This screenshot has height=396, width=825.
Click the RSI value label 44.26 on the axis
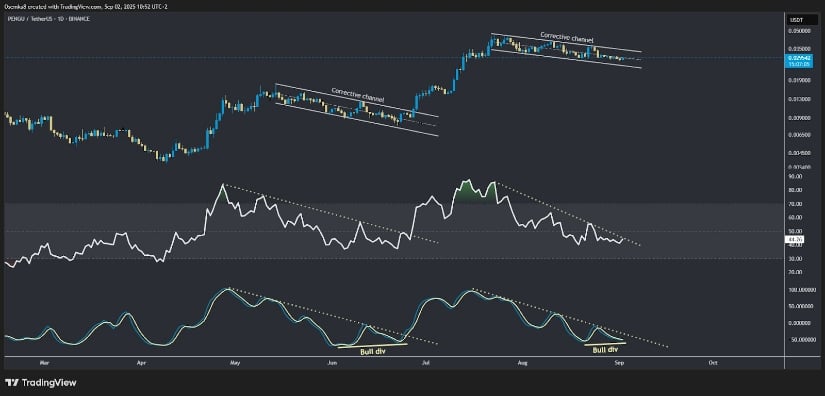pyautogui.click(x=792, y=239)
